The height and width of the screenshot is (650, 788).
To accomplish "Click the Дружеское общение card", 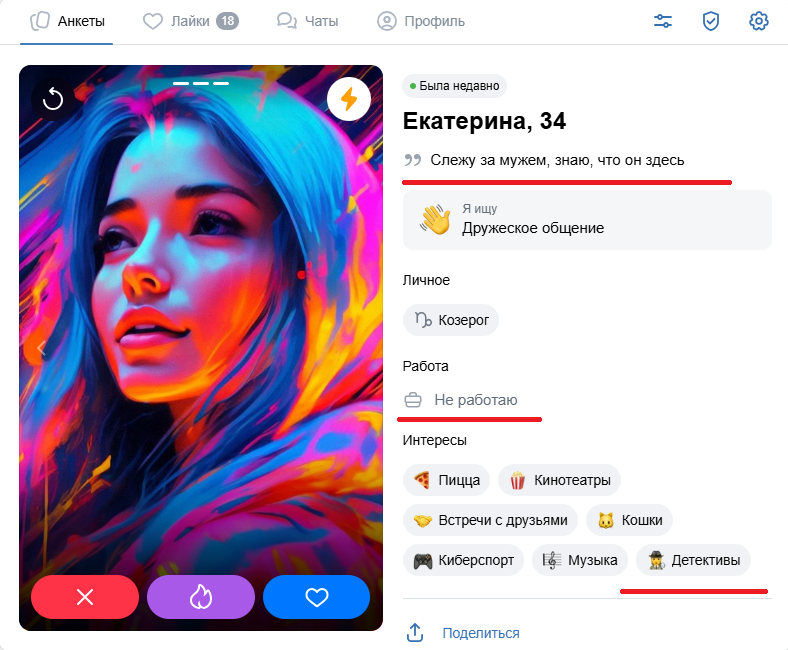I will click(587, 220).
